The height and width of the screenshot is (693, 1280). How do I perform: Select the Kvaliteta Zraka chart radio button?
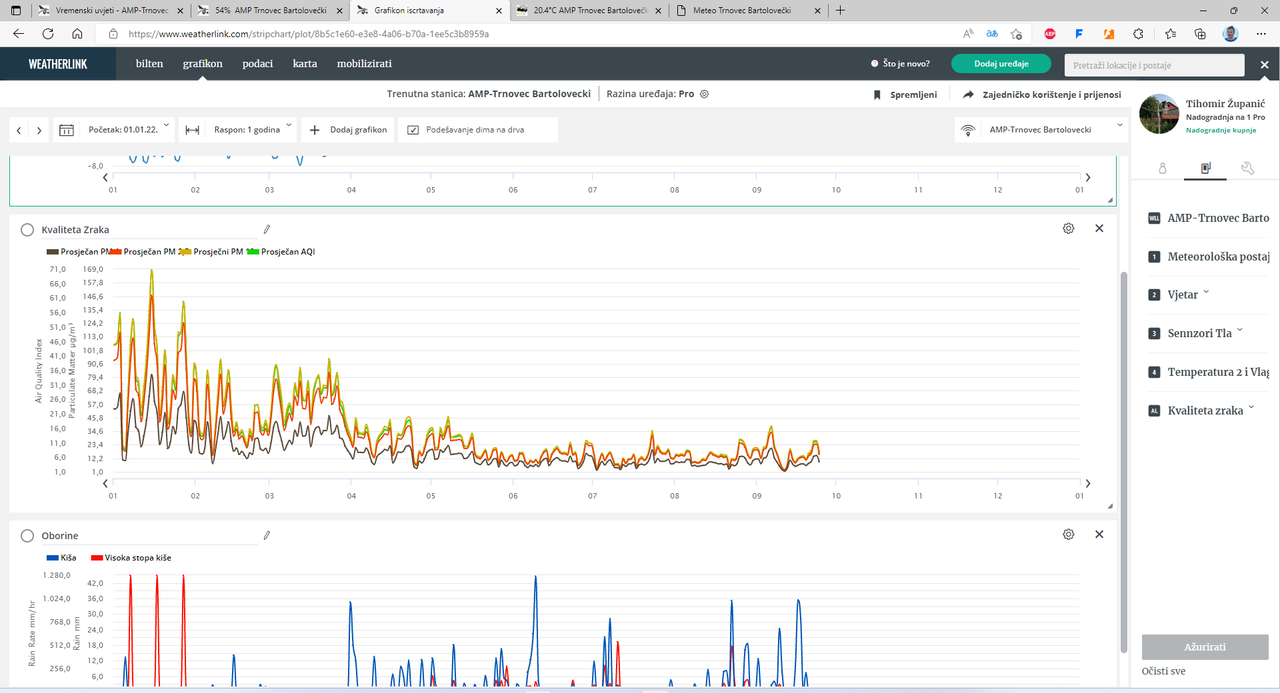pos(27,229)
